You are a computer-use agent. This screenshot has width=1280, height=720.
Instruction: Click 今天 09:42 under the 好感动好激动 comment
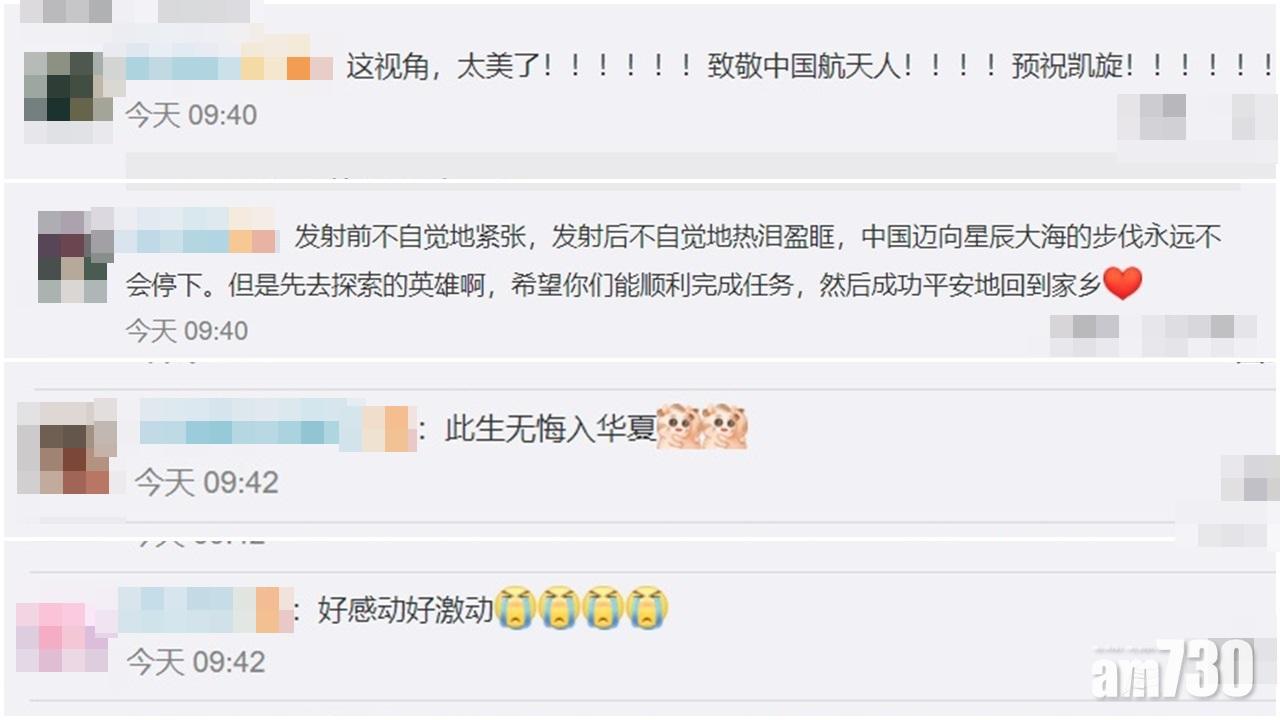pos(196,662)
